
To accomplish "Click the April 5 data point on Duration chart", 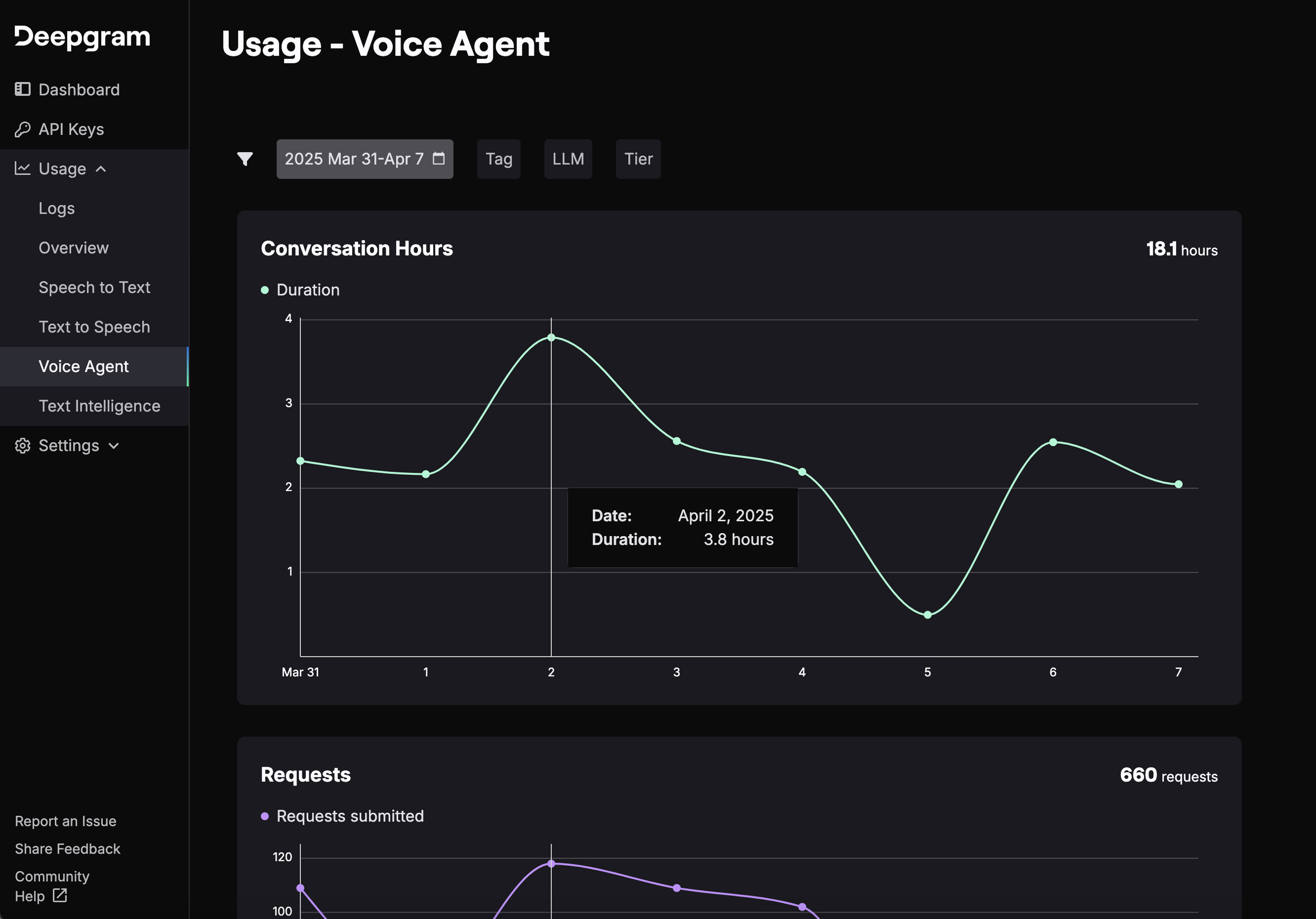I will (927, 615).
